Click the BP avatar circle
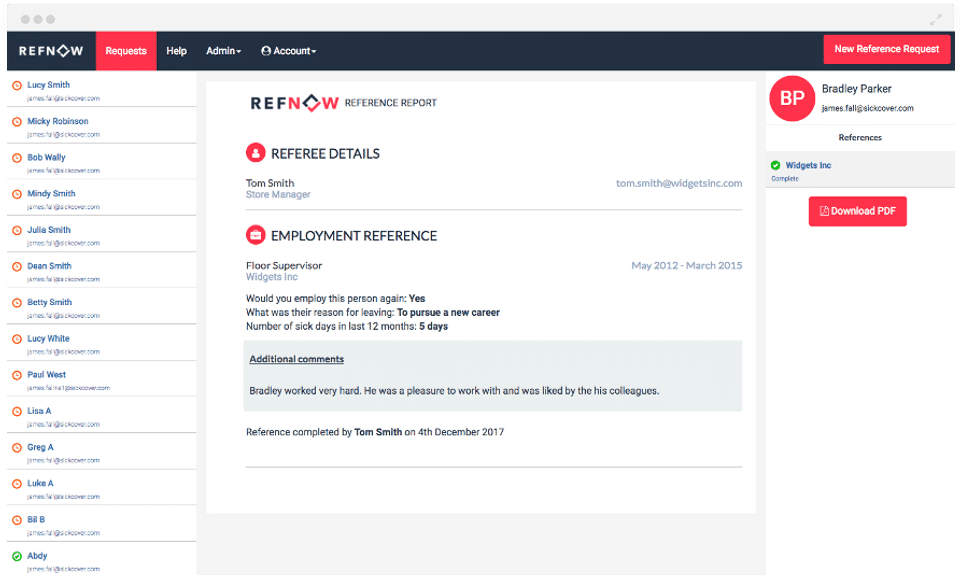The width and height of the screenshot is (960, 582). (x=792, y=98)
